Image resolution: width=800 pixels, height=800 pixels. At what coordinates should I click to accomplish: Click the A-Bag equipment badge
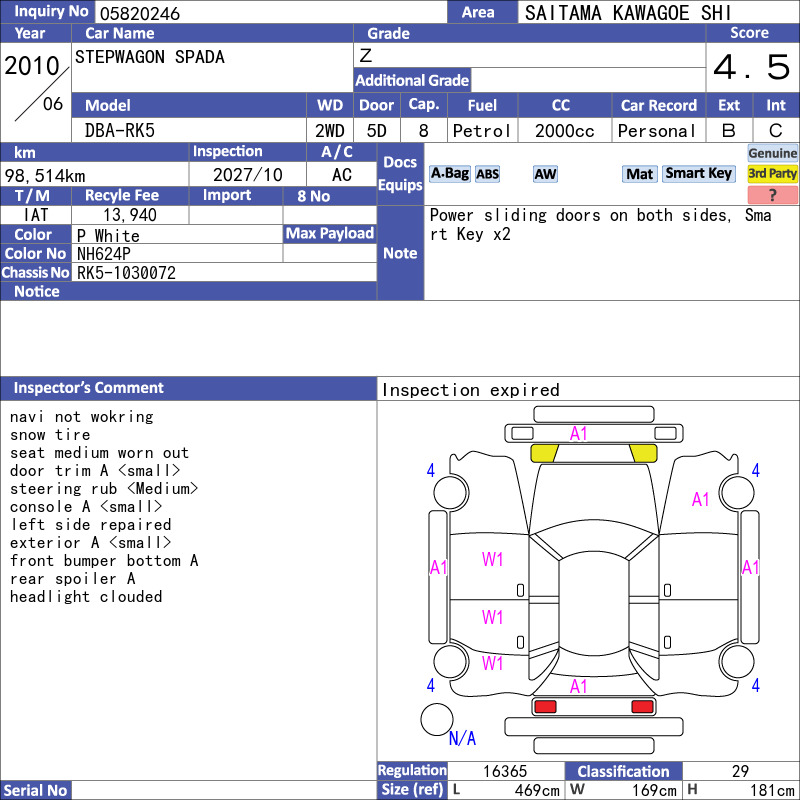449,174
